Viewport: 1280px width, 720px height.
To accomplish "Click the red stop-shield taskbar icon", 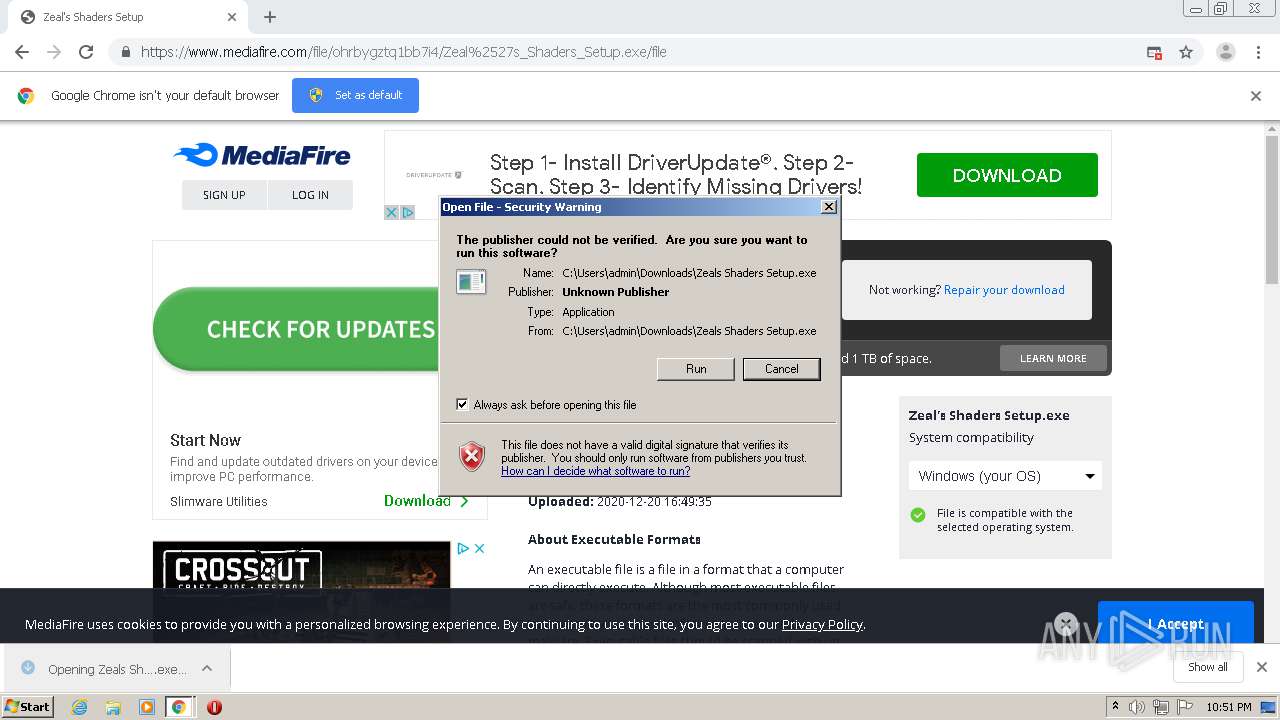I will (214, 707).
